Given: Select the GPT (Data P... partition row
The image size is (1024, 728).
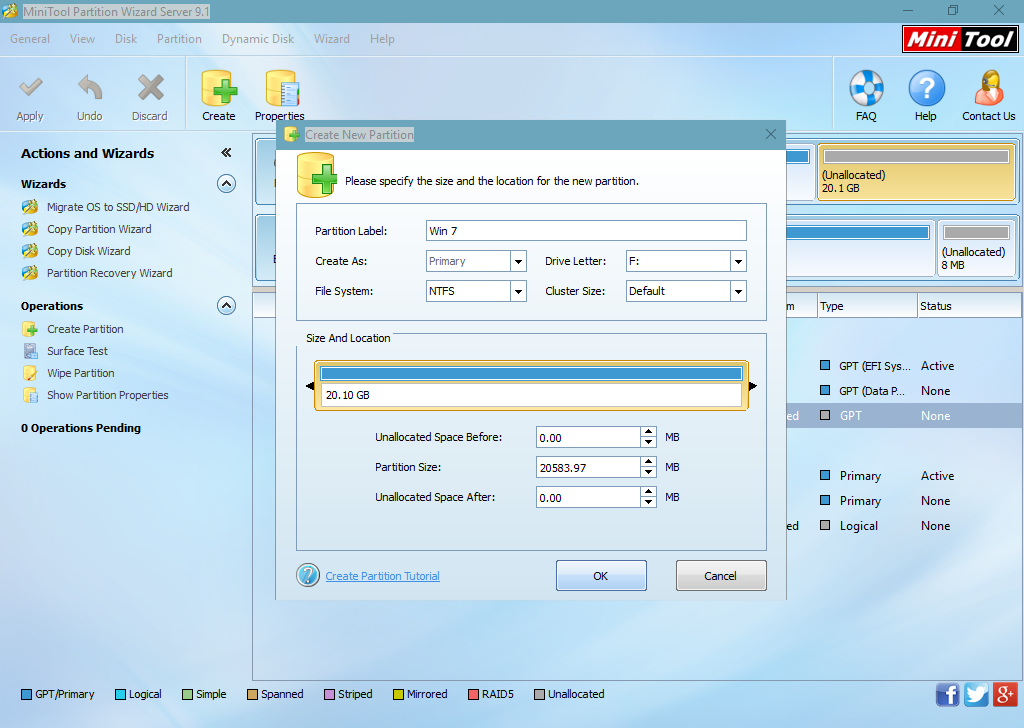Looking at the screenshot, I should tap(904, 390).
